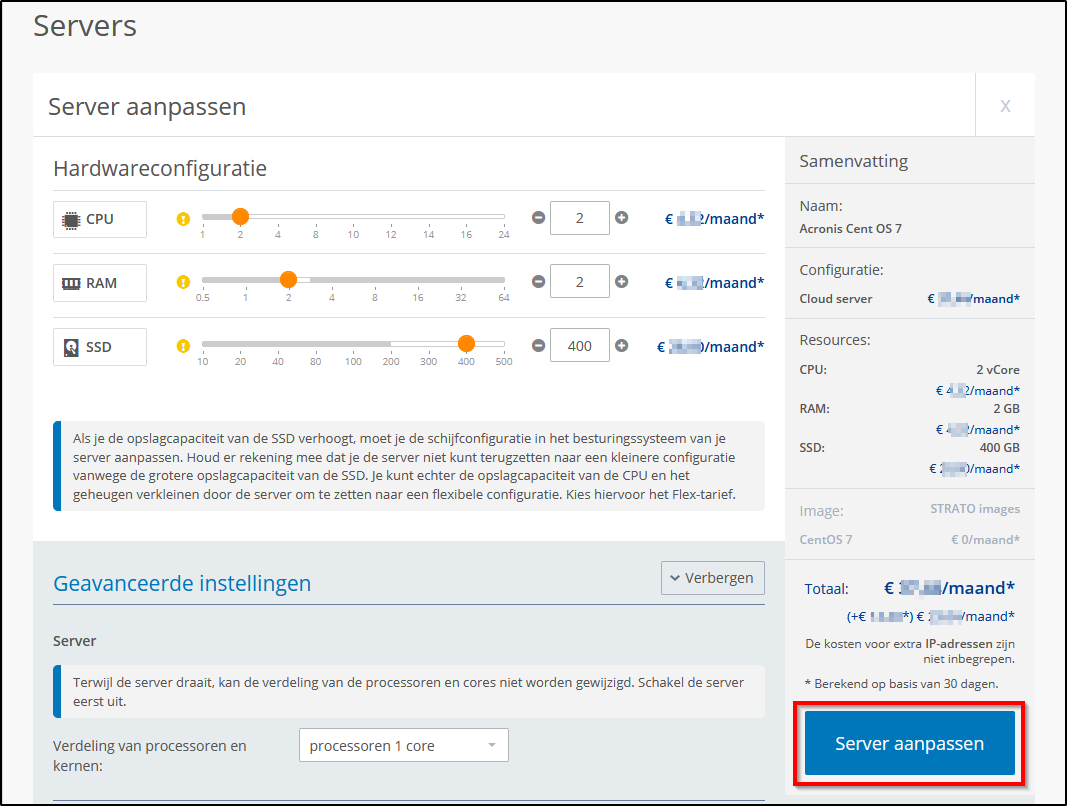
Task: Increase SSD size with plus icon
Action: [621, 345]
